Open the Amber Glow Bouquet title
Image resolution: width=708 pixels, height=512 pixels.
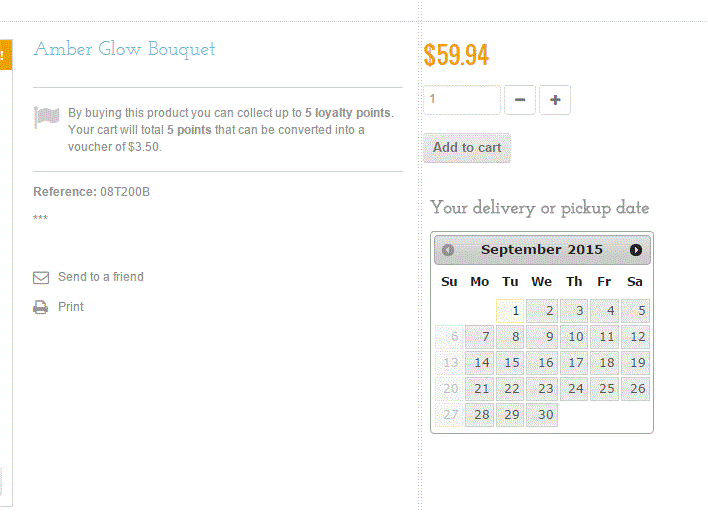[124, 49]
